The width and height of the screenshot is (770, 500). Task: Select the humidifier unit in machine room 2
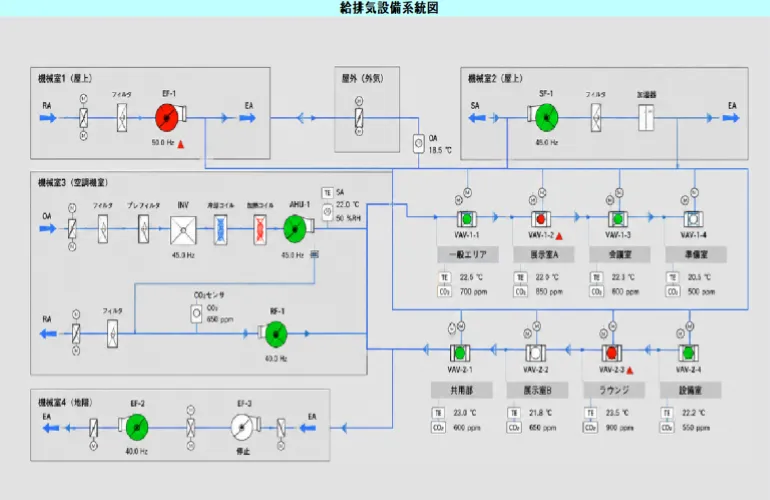click(646, 117)
